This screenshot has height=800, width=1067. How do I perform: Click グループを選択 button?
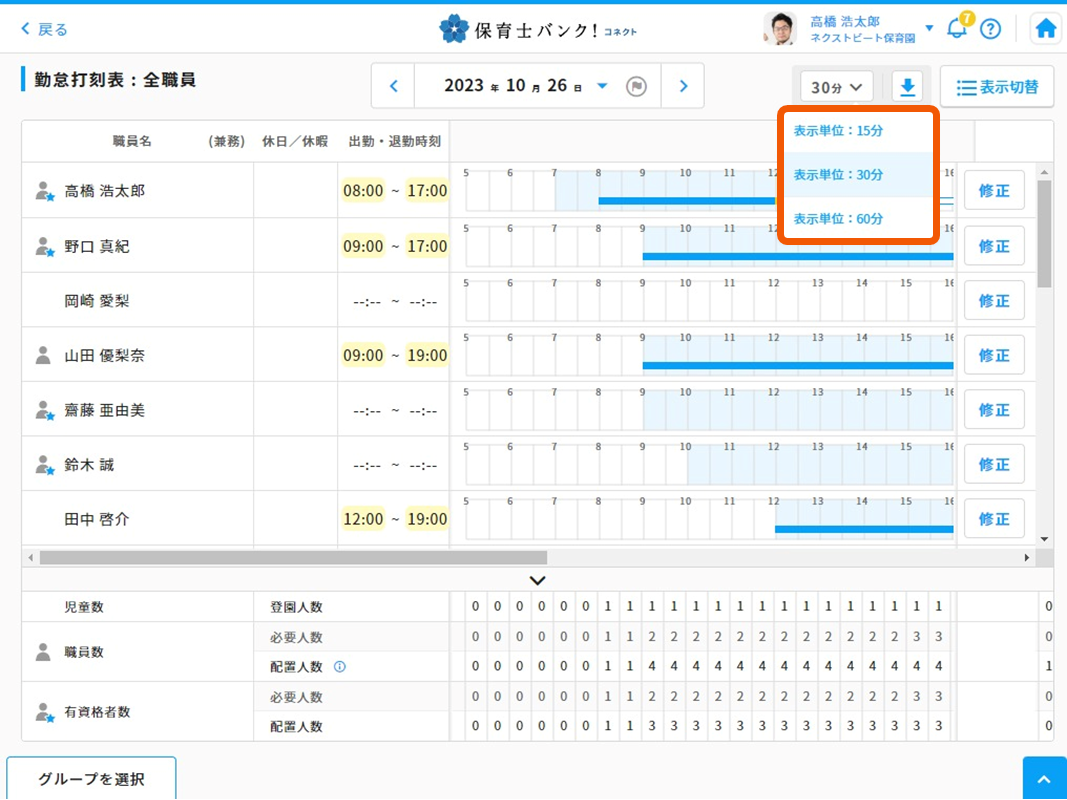click(91, 779)
